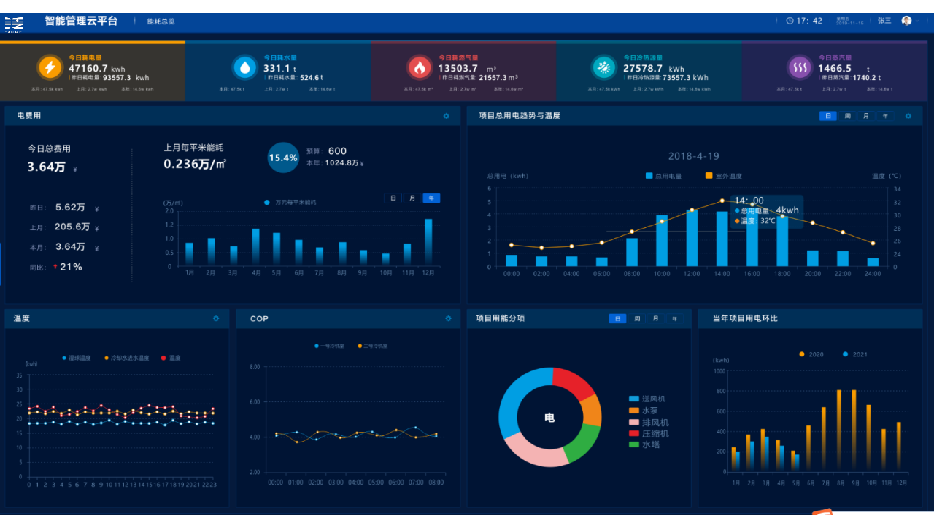Open settings gear in 项目总用电趋势与温度 panel
This screenshot has height=516, width=935.
pos(908,116)
